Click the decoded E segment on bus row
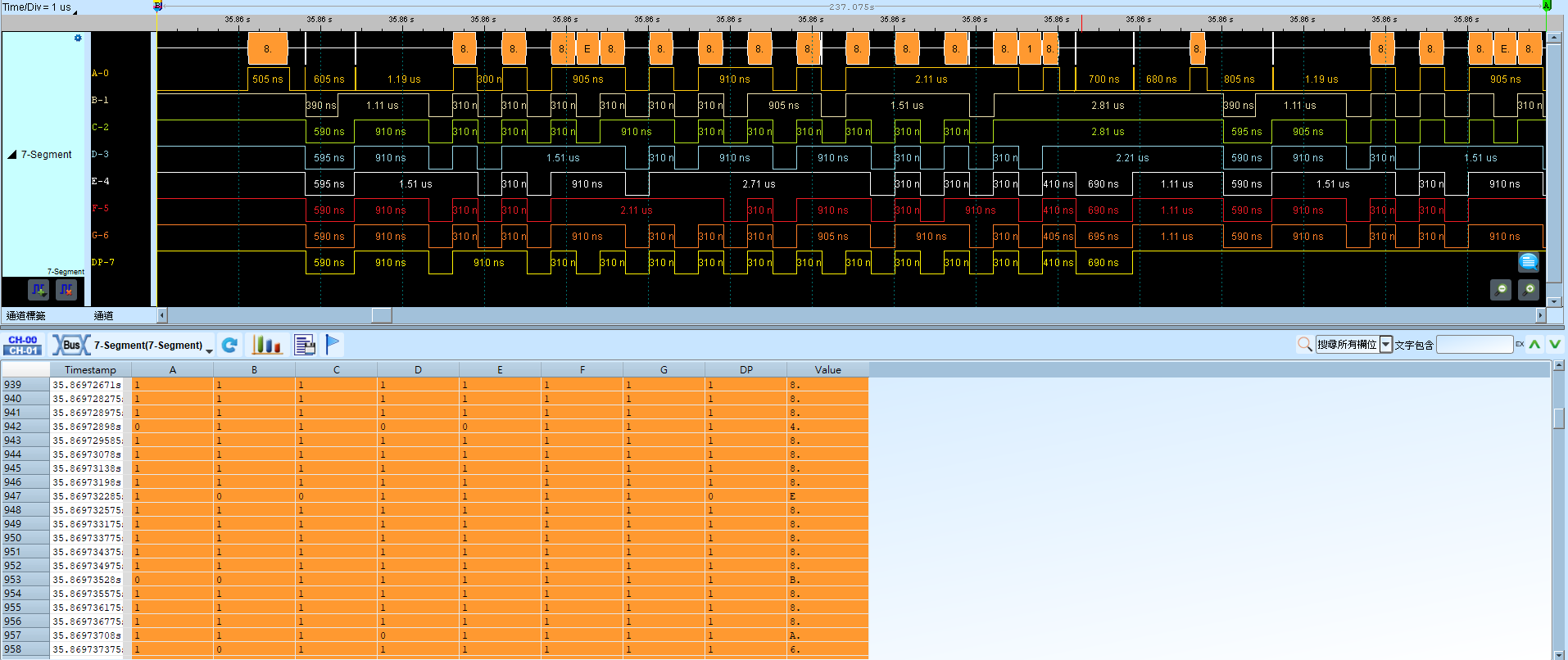 pos(587,49)
